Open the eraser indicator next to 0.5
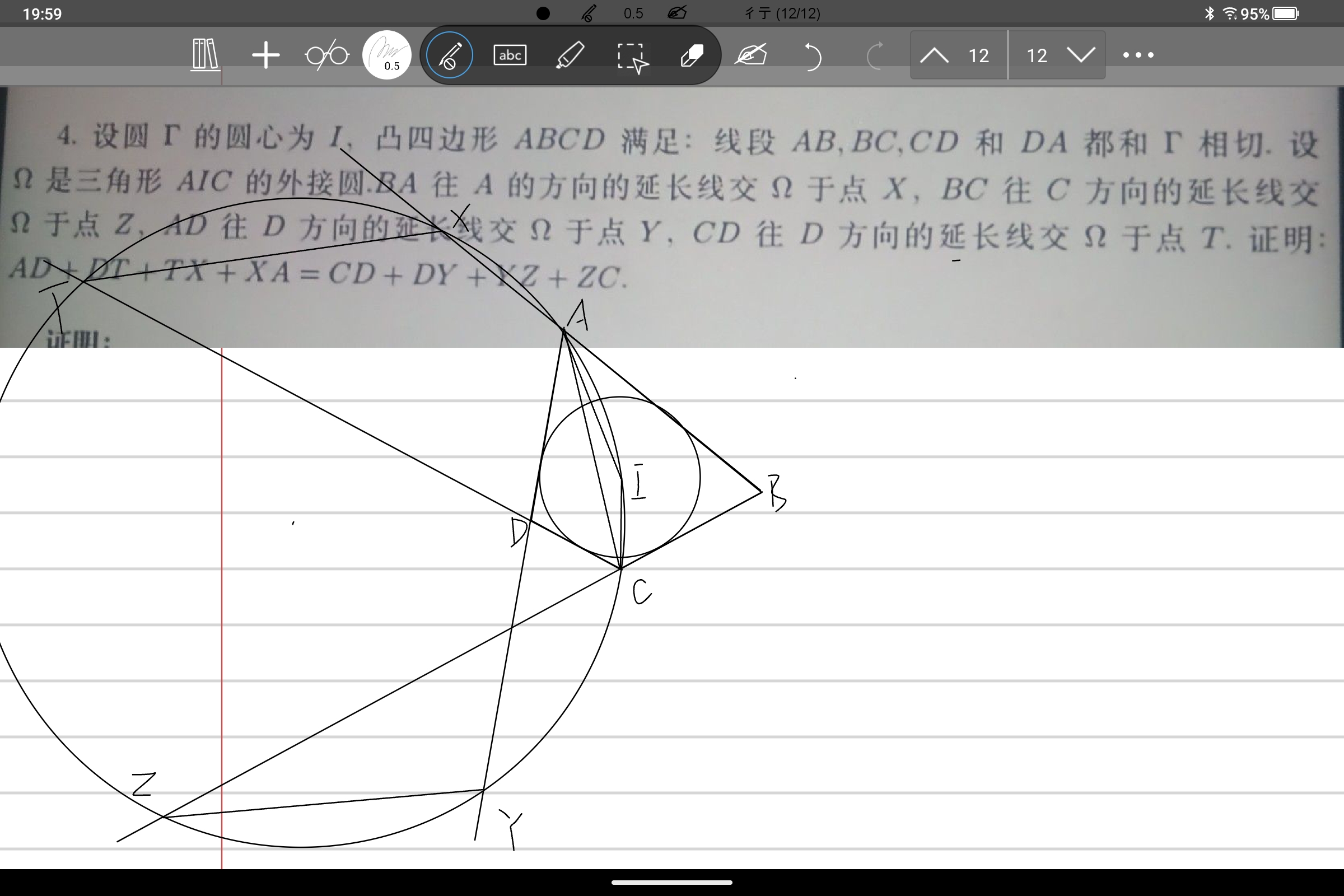Viewport: 1344px width, 896px height. click(x=677, y=12)
